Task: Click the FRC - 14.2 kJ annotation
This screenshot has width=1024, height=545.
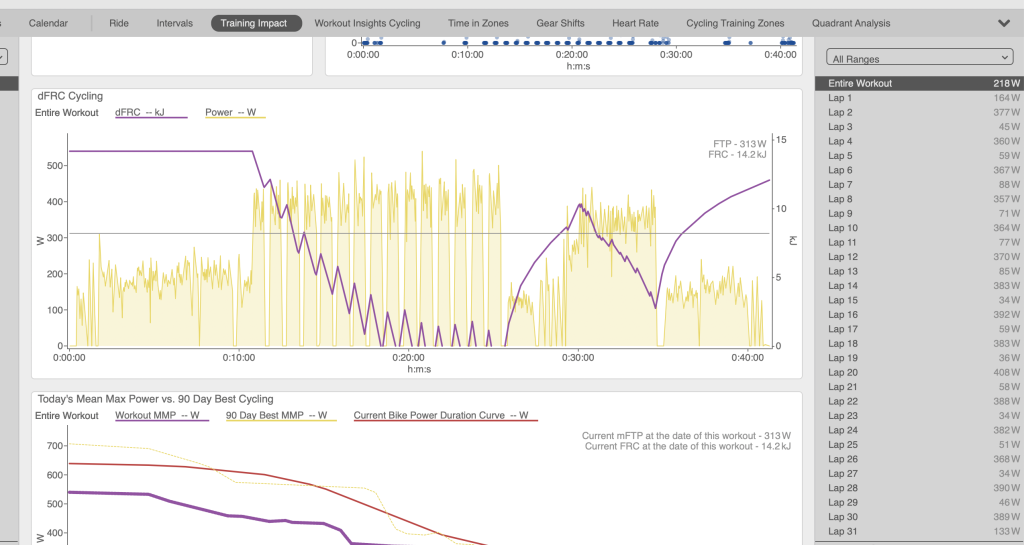Action: tap(737, 155)
